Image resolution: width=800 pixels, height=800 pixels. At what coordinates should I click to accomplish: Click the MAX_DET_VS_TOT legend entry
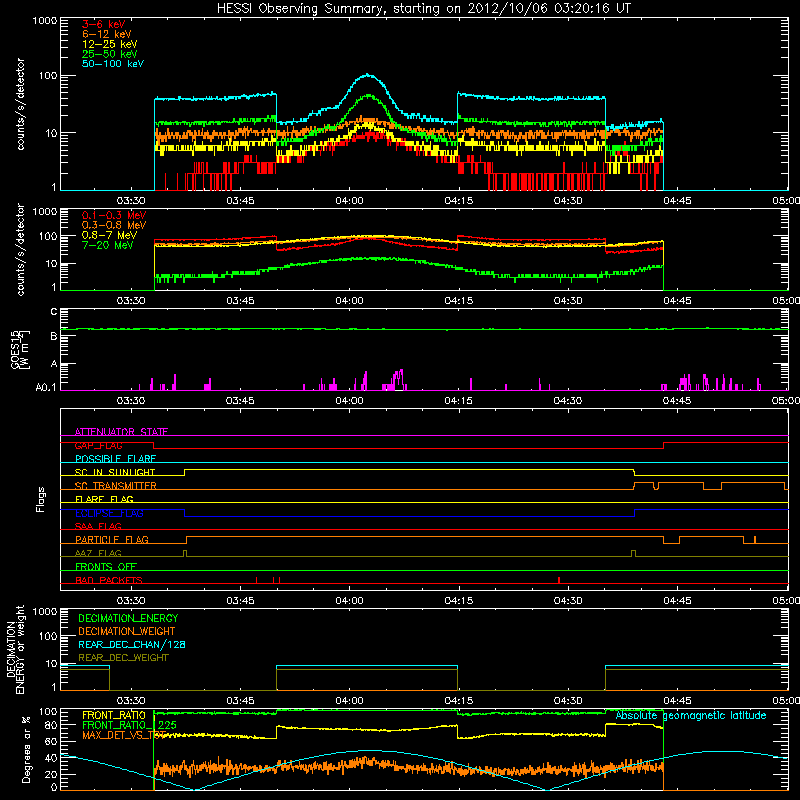pos(124,735)
